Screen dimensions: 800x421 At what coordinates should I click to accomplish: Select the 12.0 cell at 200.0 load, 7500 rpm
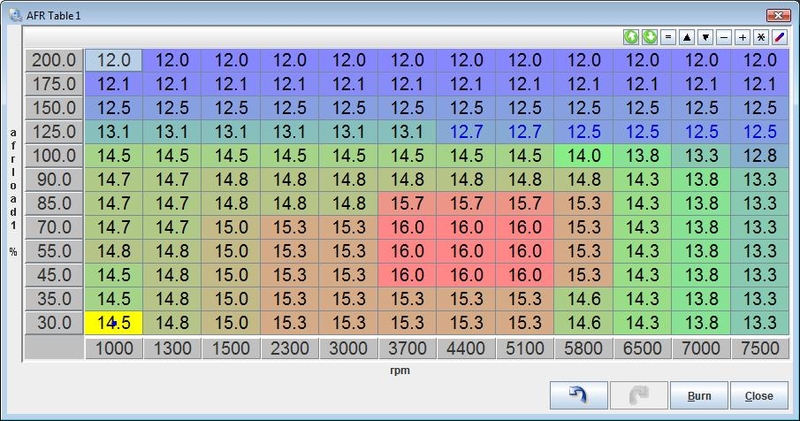tap(760, 60)
